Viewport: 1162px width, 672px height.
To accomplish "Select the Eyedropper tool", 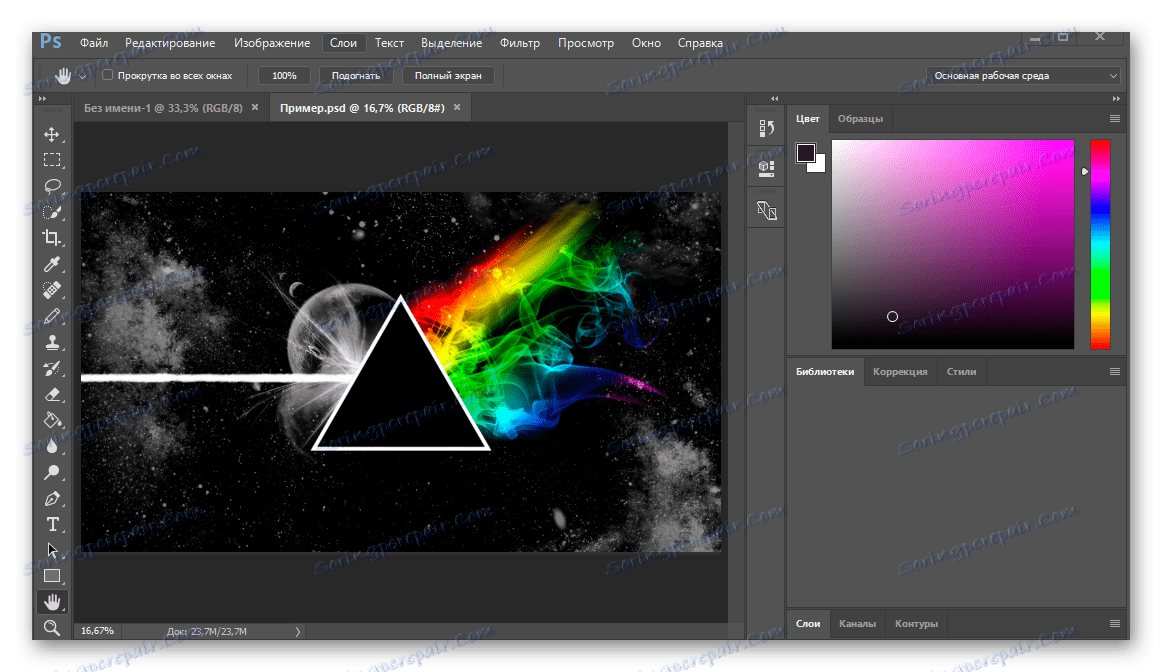I will 52,264.
